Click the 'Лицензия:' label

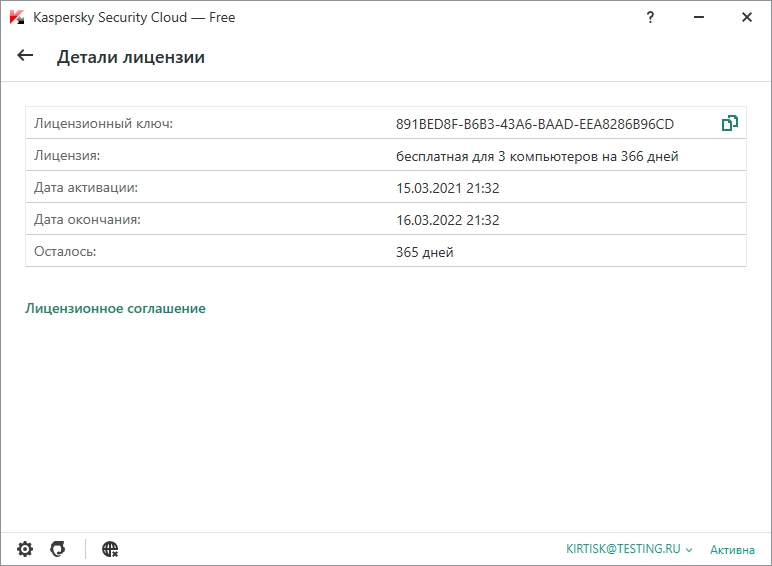pos(67,156)
